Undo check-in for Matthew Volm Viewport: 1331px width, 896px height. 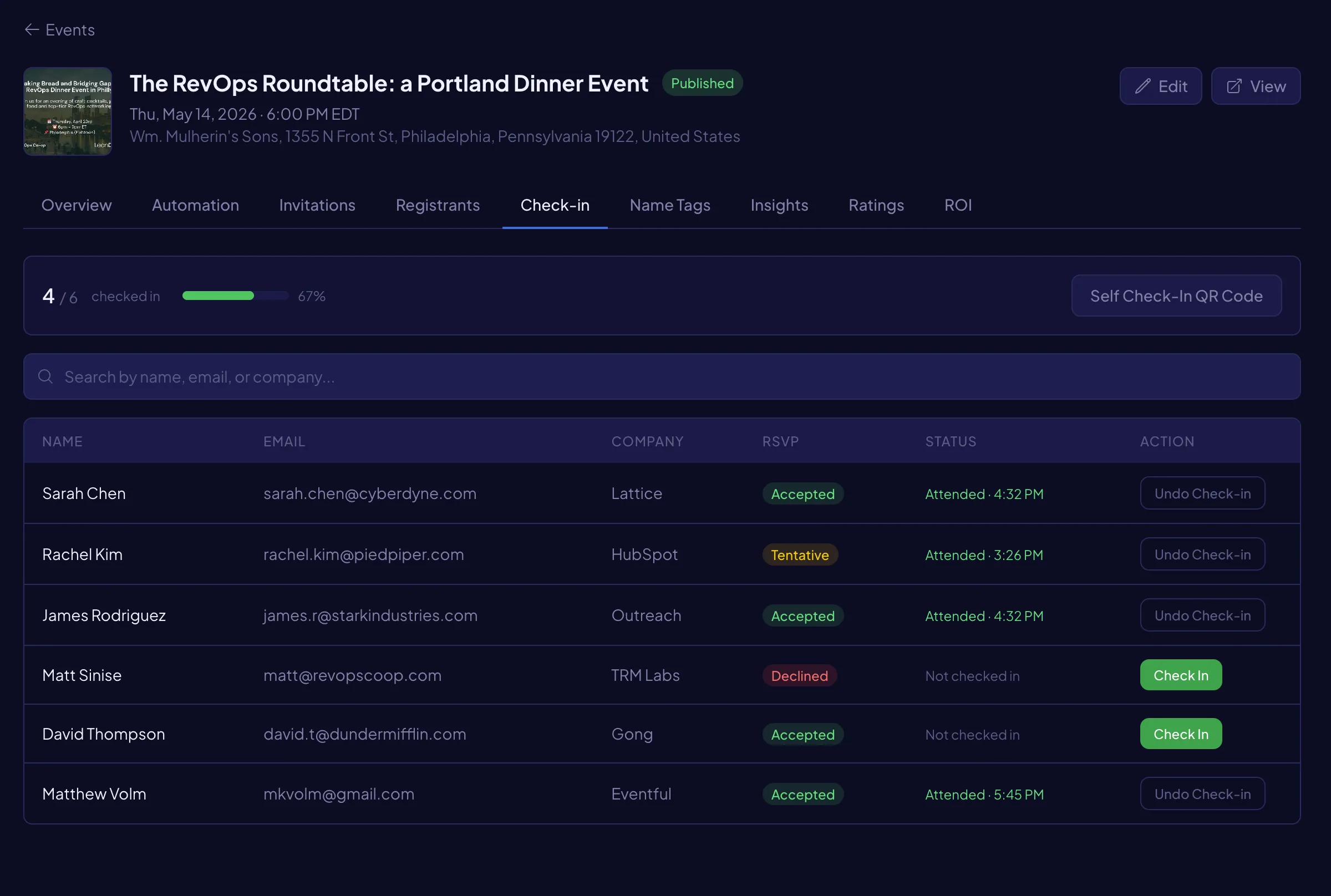point(1202,795)
